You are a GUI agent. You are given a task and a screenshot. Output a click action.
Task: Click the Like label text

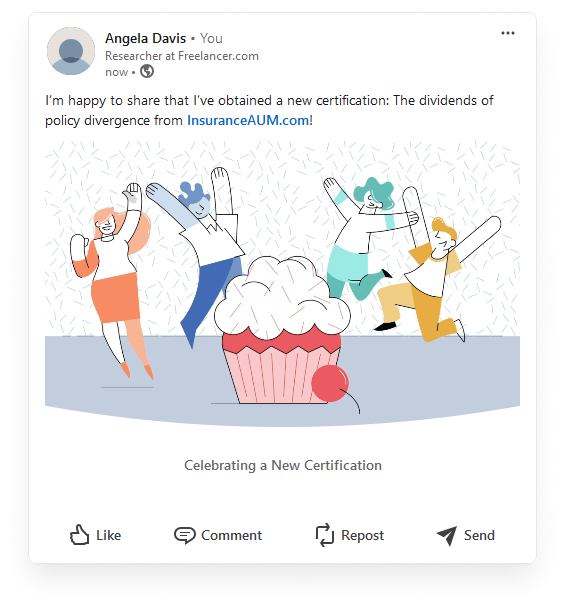[x=109, y=535]
